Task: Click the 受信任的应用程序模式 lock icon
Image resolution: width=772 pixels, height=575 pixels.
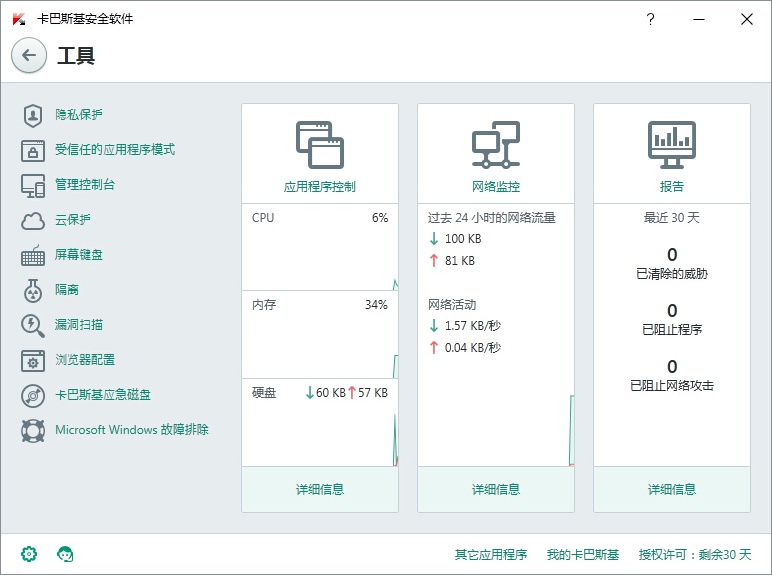Action: [32, 151]
